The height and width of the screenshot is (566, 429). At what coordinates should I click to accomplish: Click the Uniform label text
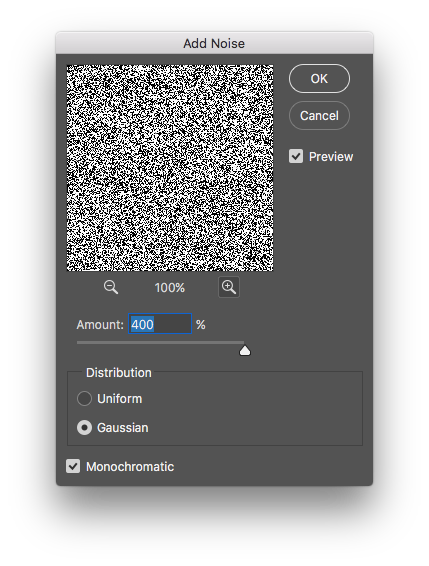120,399
